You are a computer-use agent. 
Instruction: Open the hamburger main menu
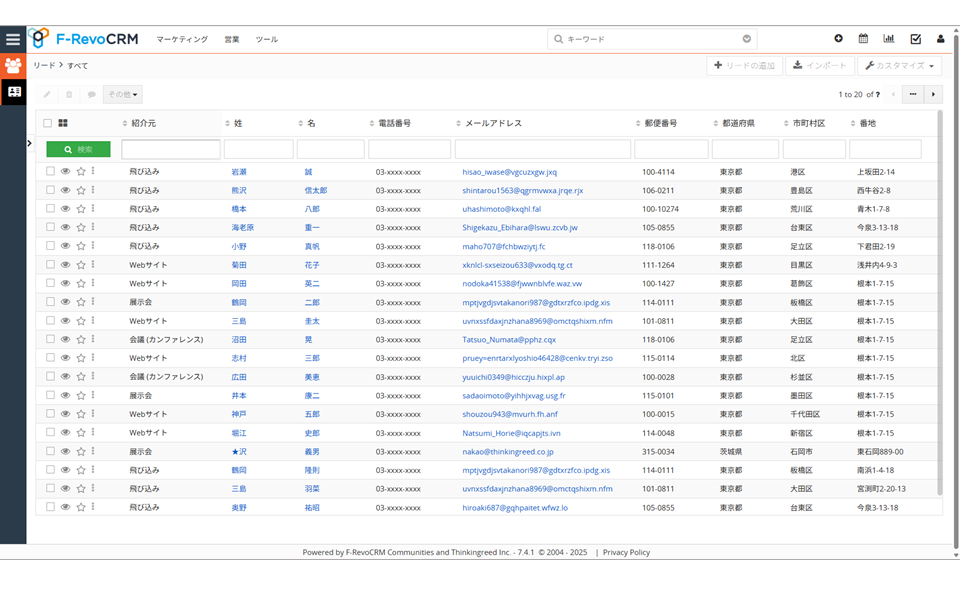13,39
